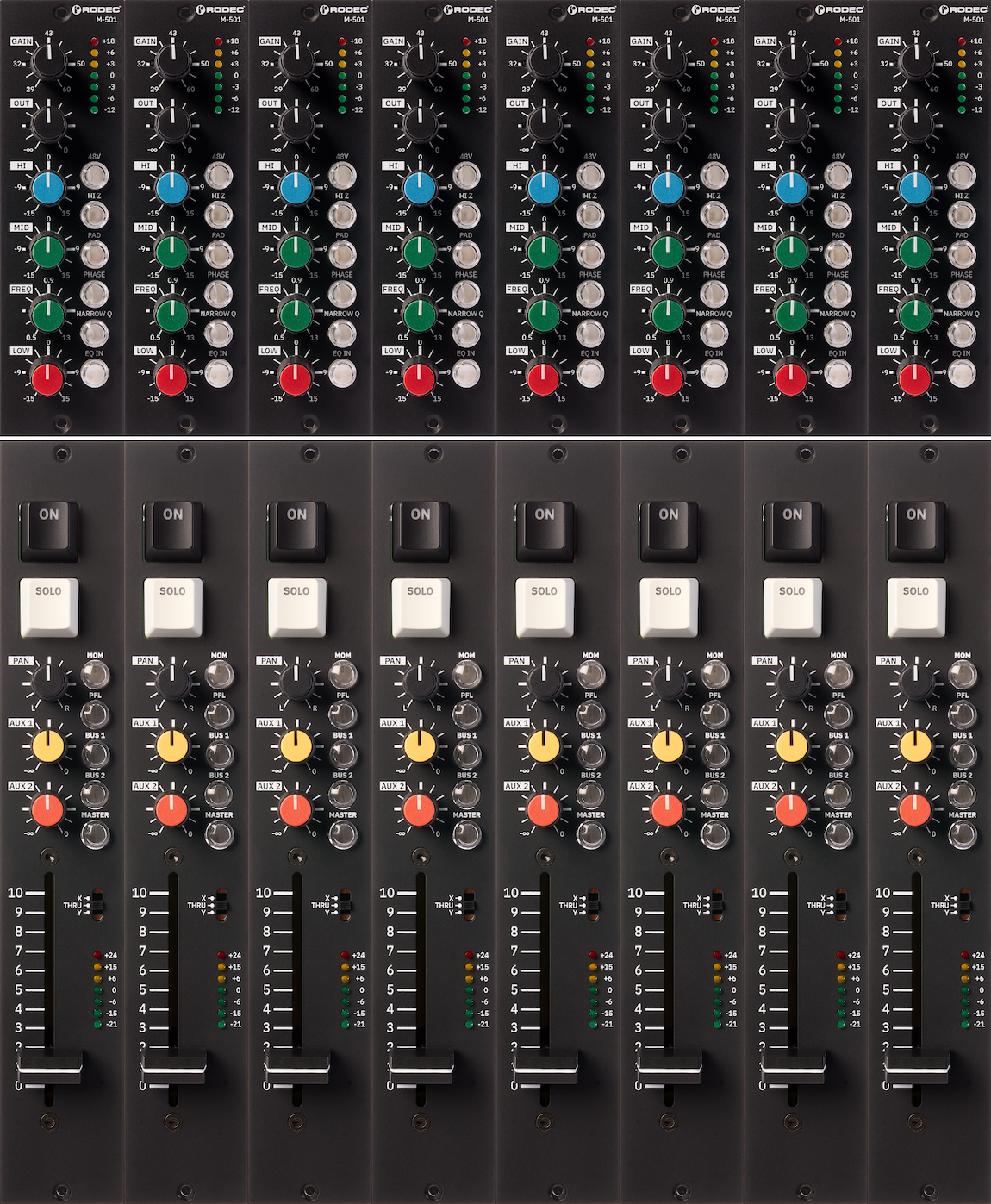This screenshot has width=991, height=1204.
Task: Click the blue HI EQ knob on channel 1
Action: [x=48, y=188]
